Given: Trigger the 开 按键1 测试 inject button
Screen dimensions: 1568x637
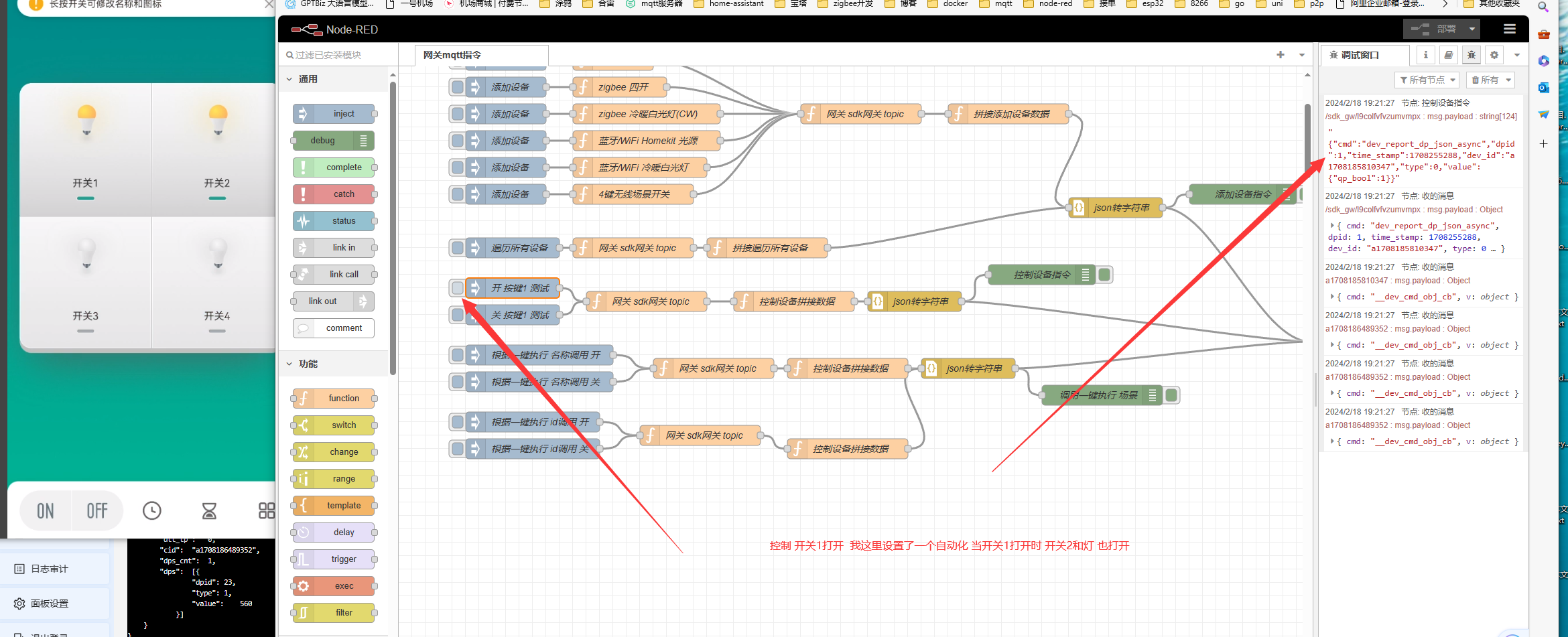Looking at the screenshot, I should pos(457,288).
